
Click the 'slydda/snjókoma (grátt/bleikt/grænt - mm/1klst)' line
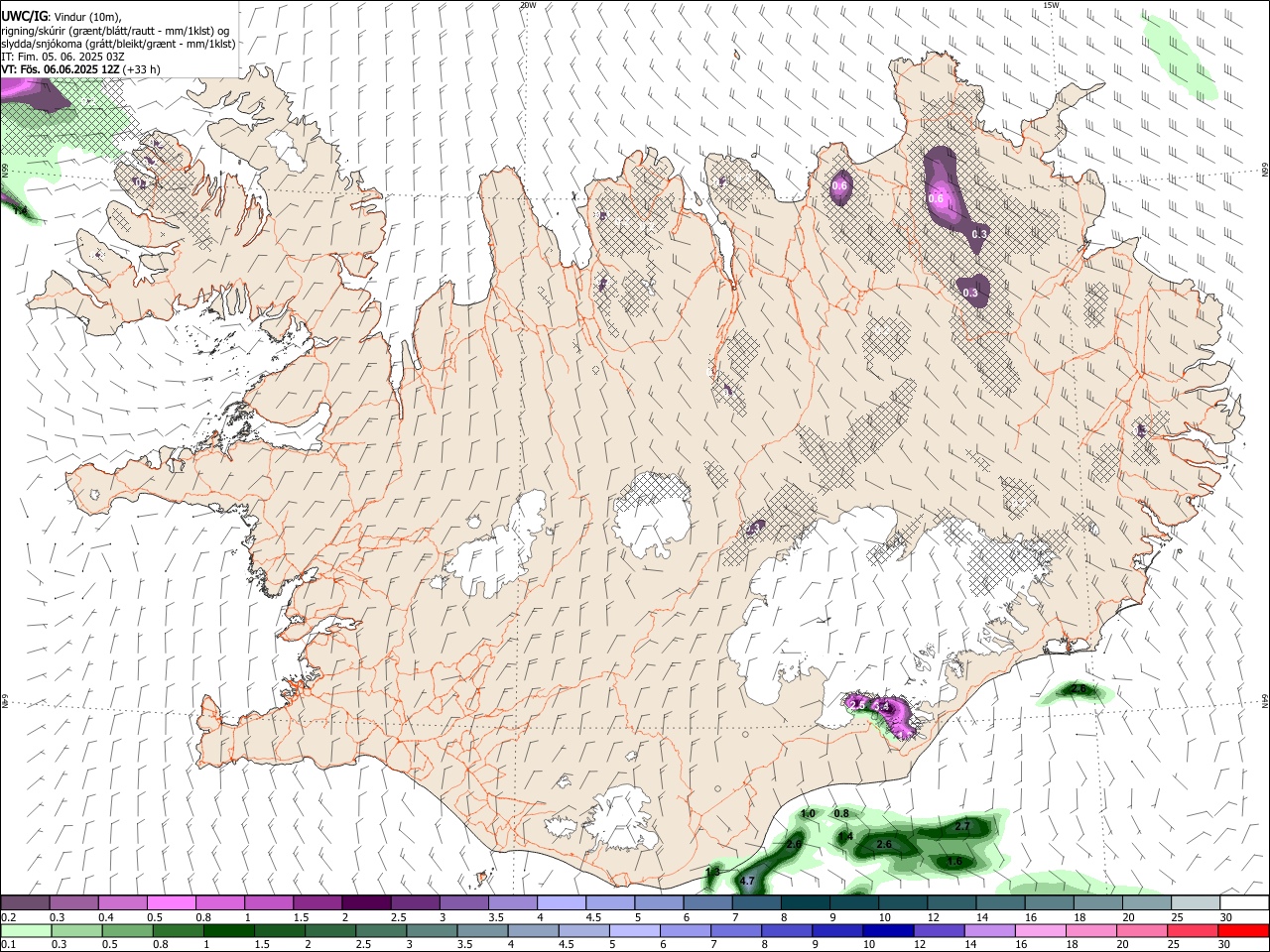(118, 44)
